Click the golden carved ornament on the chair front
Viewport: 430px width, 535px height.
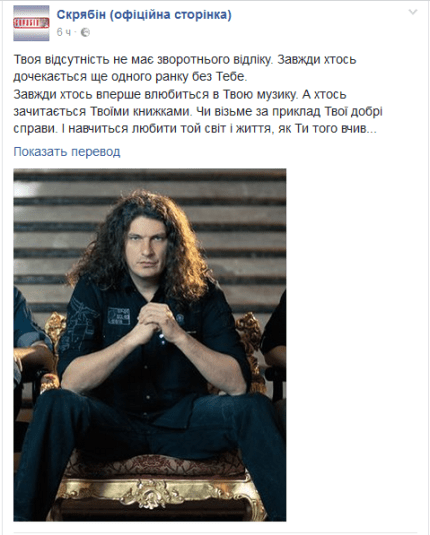pyautogui.click(x=149, y=493)
